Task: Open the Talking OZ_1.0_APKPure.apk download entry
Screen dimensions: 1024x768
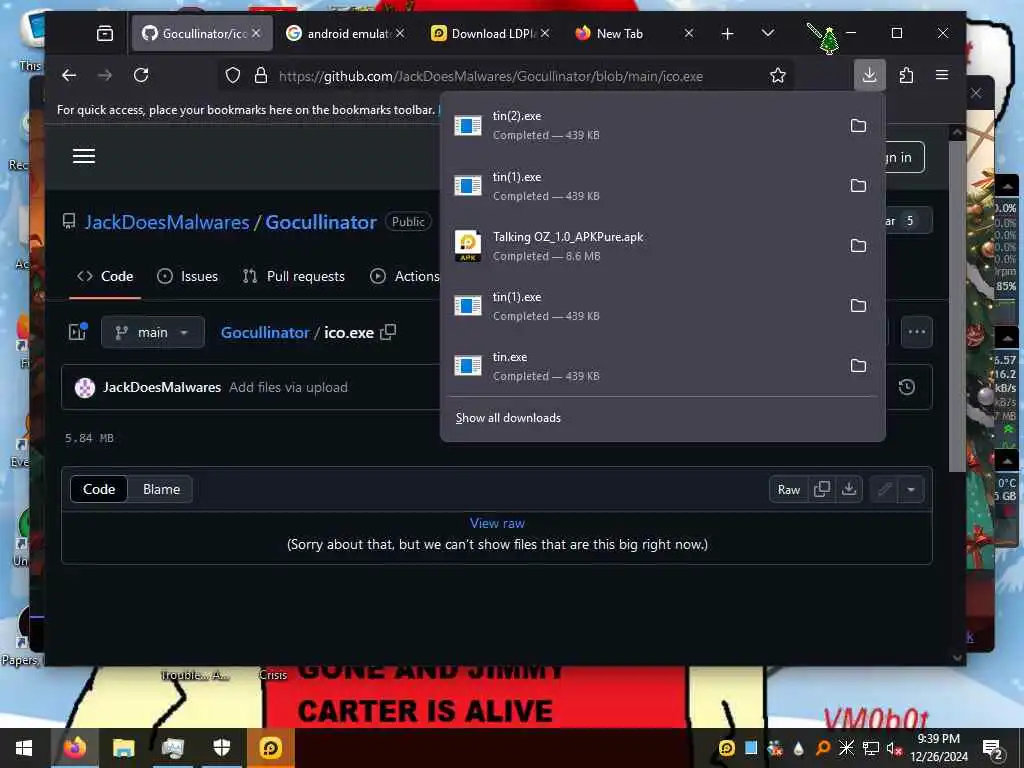Action: pyautogui.click(x=643, y=246)
